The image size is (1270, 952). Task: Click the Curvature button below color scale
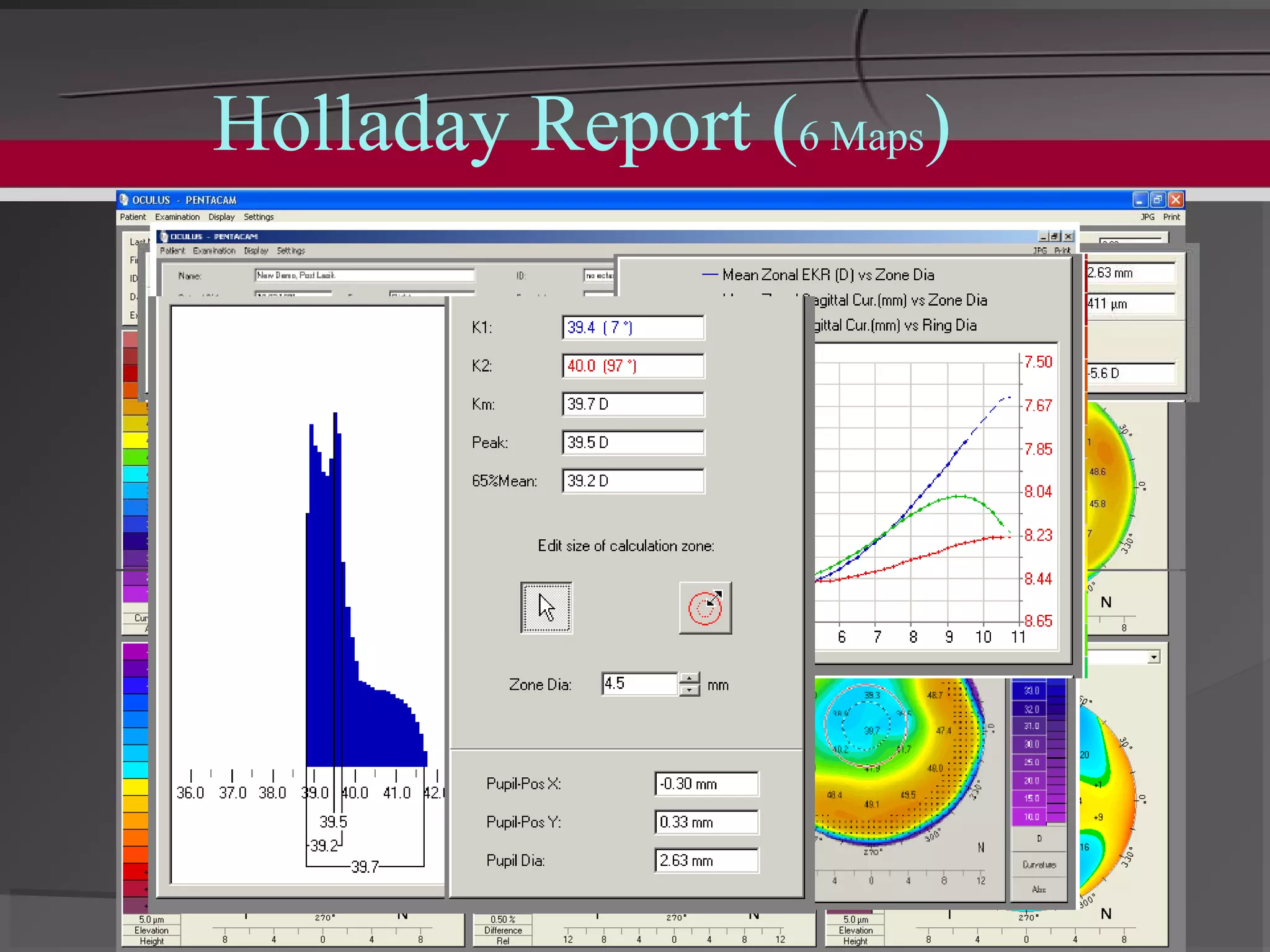tap(1039, 865)
